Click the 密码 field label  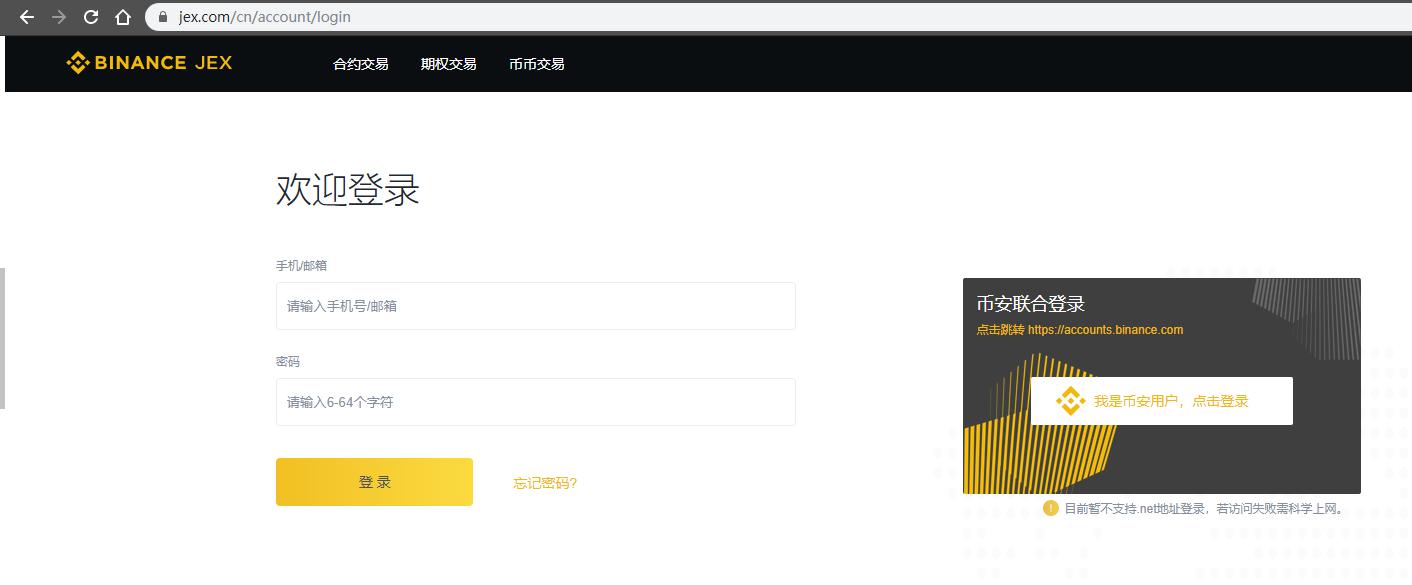[288, 361]
